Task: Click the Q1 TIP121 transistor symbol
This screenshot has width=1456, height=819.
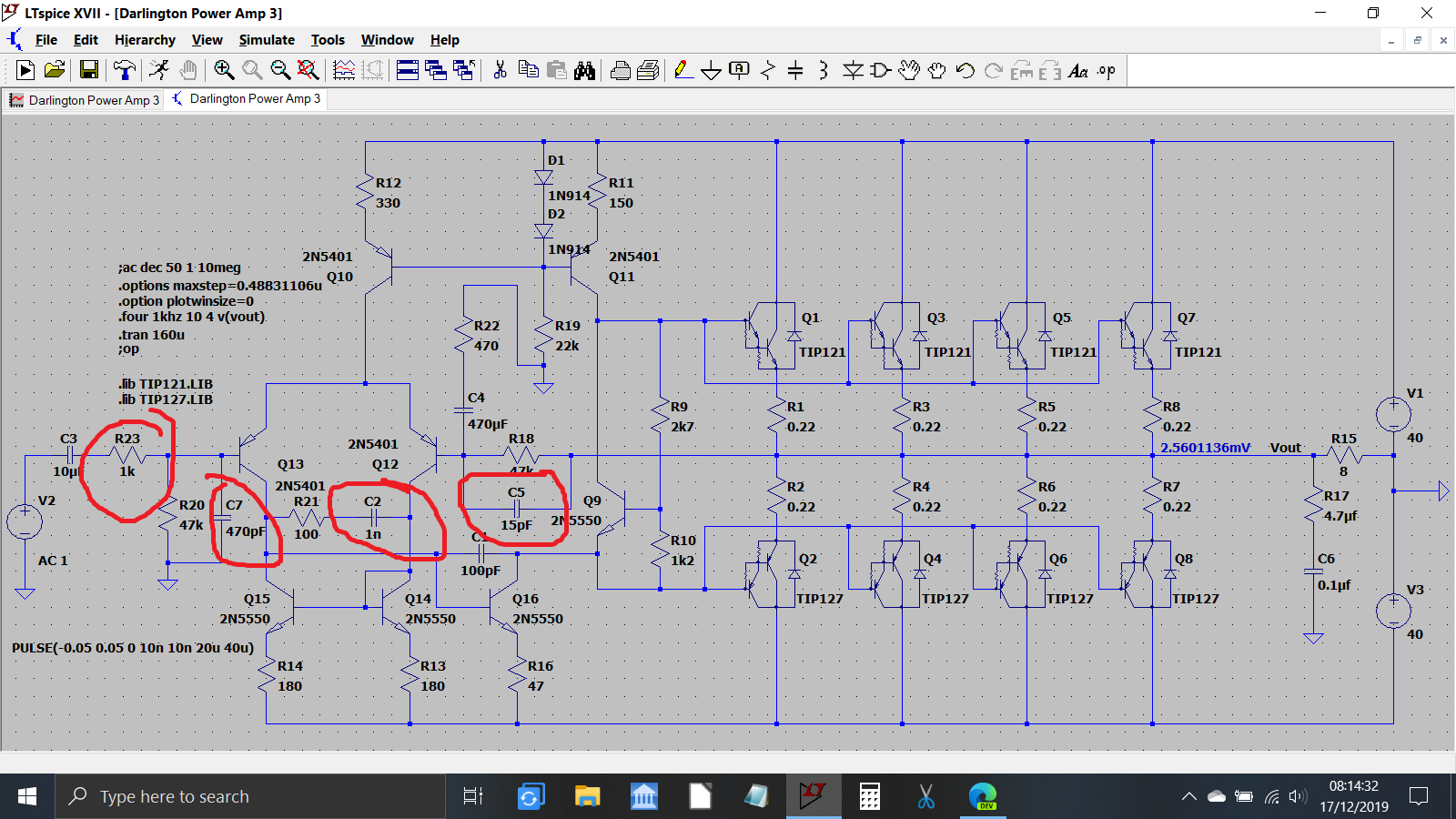Action: [771, 336]
